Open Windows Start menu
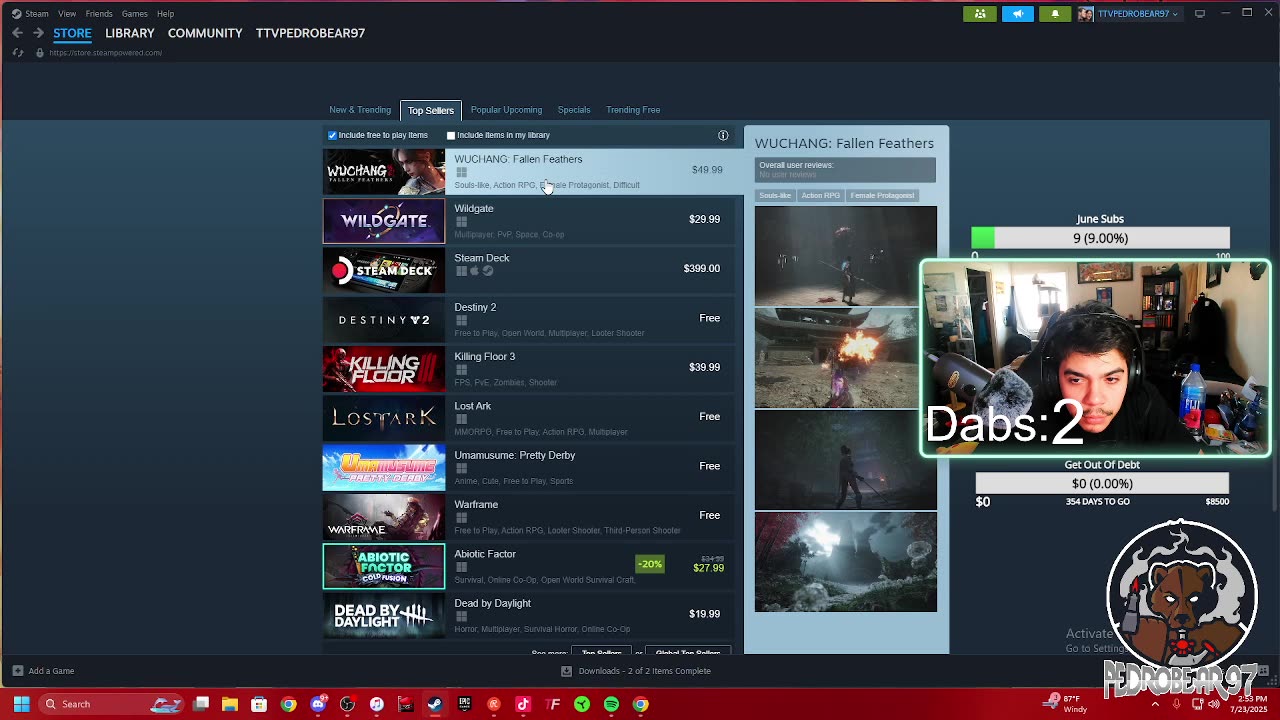 coord(21,704)
